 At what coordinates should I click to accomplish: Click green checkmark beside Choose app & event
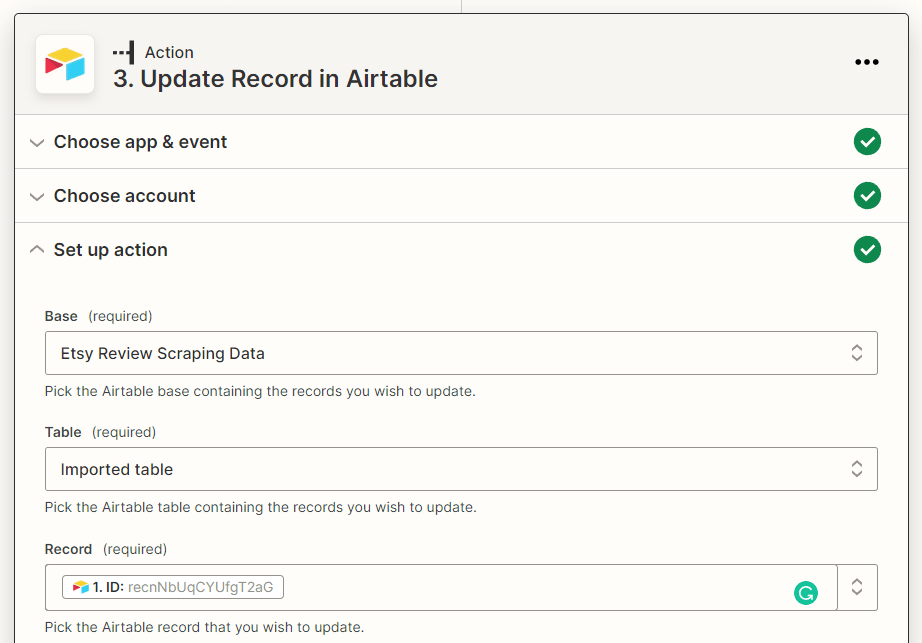pyautogui.click(x=867, y=142)
